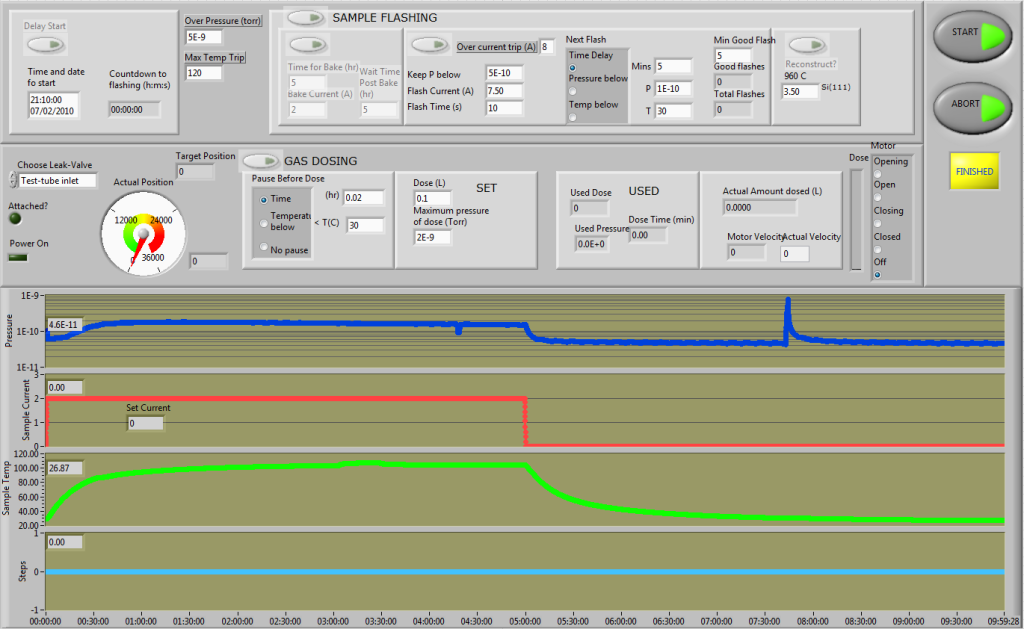
Task: Select Time under Pause Before Dose
Action: point(264,200)
